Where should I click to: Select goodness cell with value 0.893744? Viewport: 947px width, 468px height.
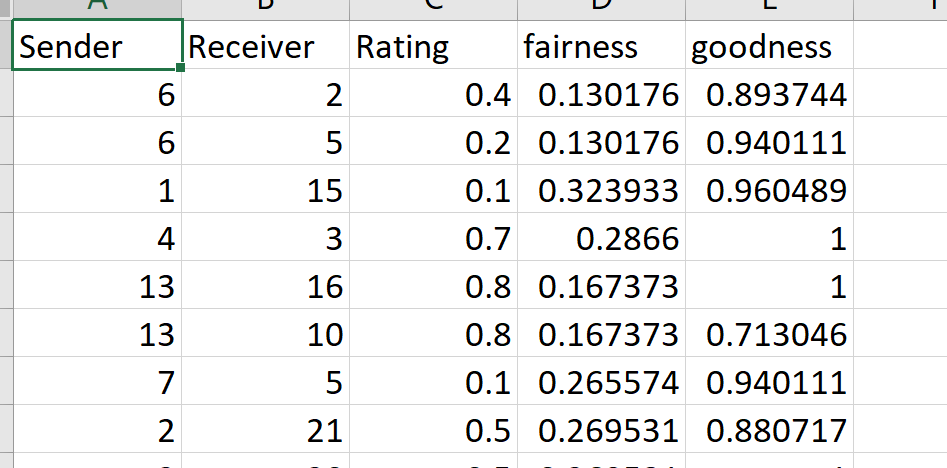769,93
